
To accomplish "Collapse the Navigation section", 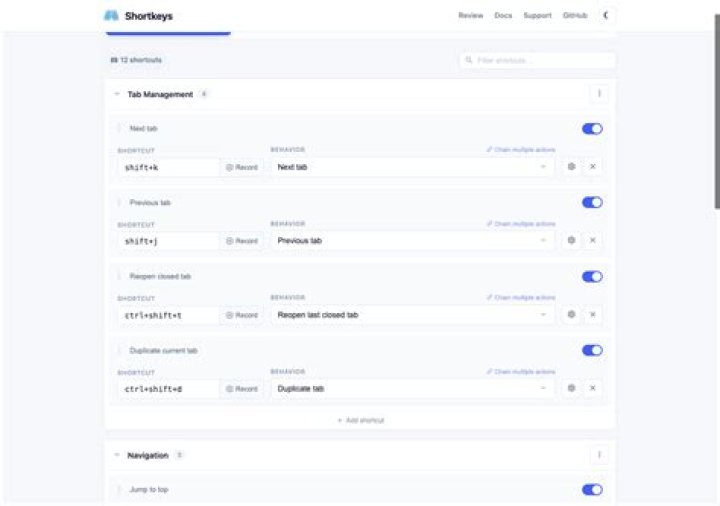I will click(117, 455).
